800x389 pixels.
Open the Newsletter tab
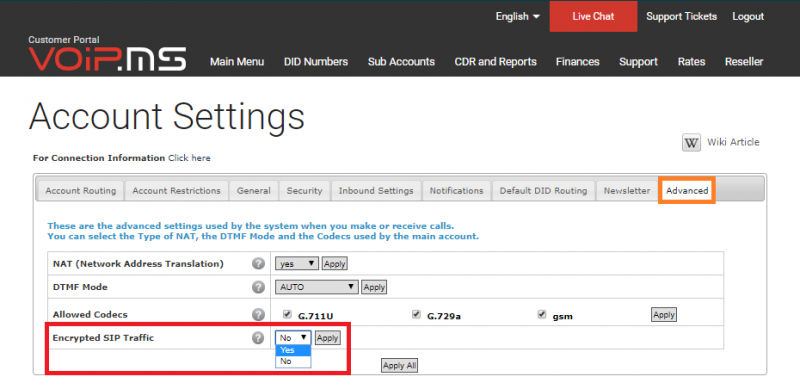click(x=627, y=191)
